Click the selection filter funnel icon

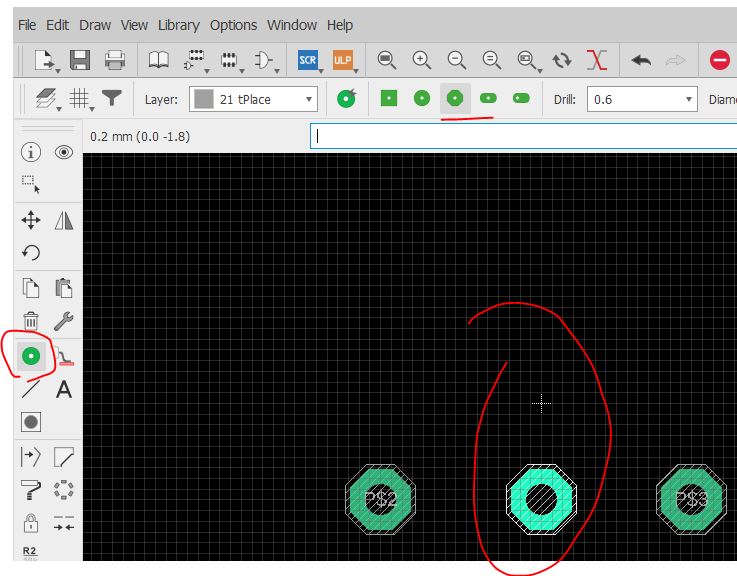112,98
